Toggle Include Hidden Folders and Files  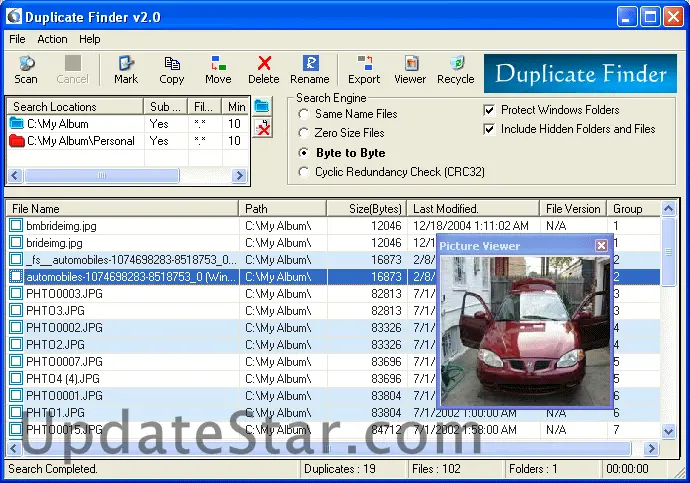(489, 129)
